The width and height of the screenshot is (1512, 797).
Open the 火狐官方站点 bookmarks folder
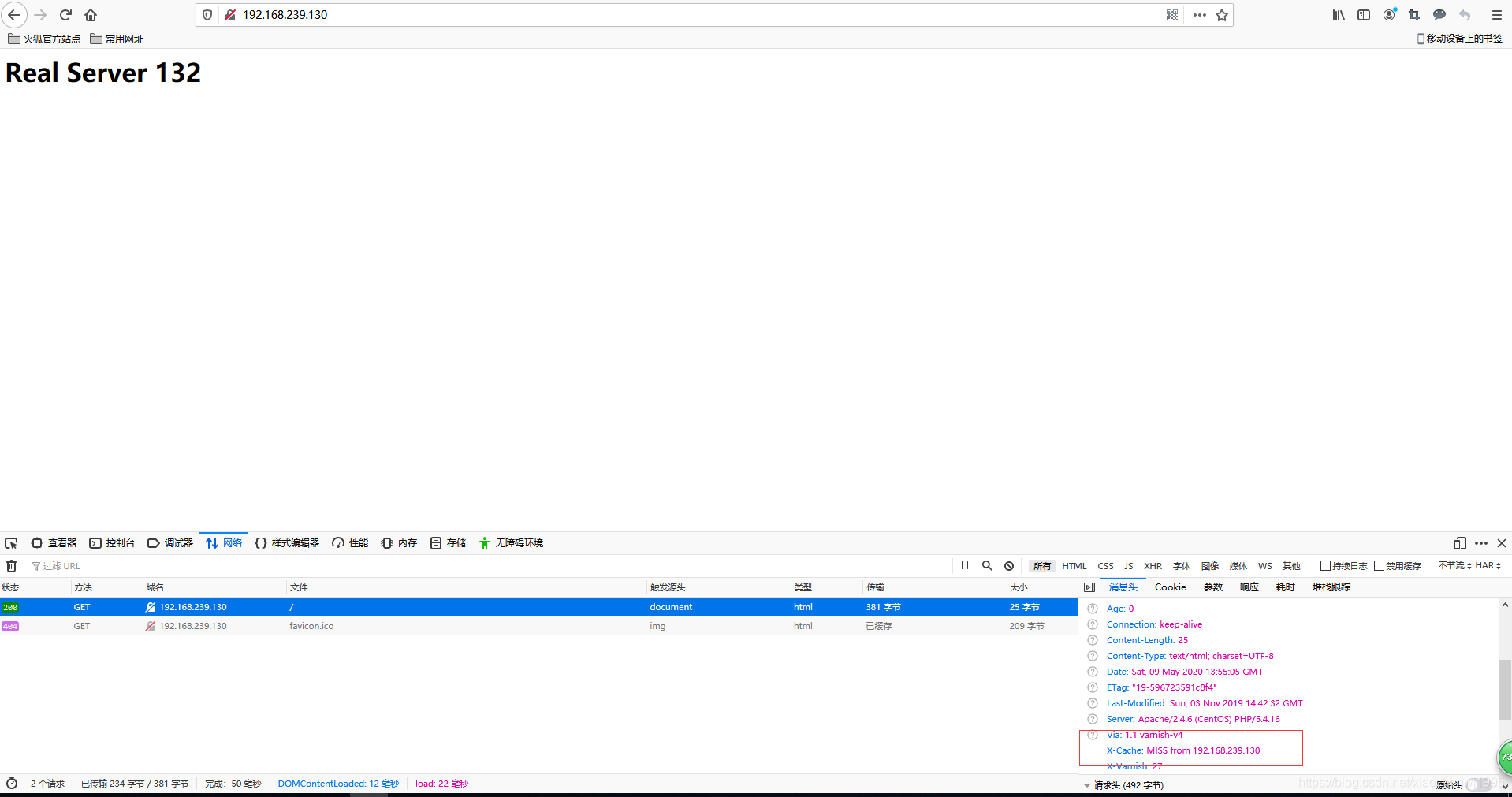click(44, 39)
